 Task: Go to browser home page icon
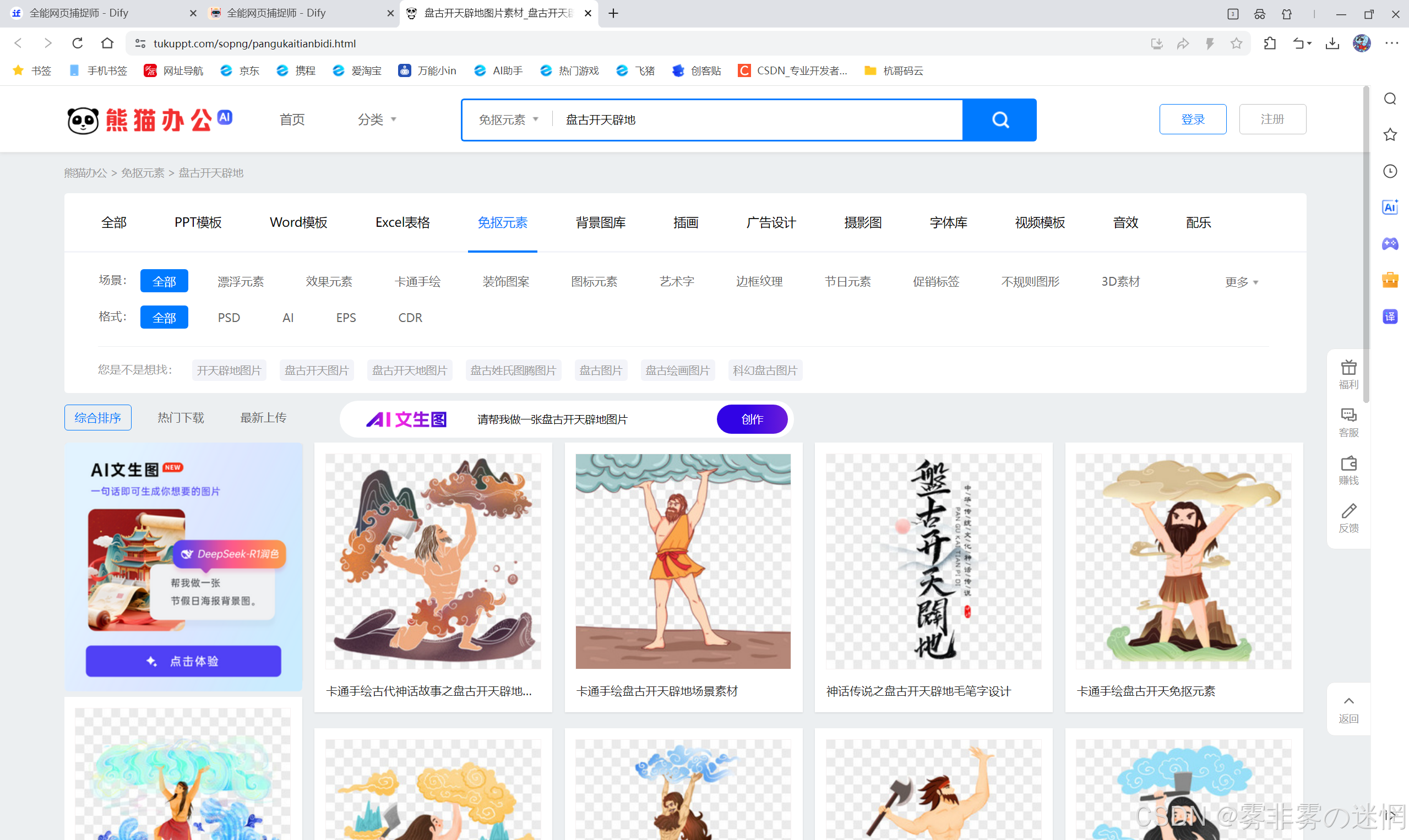click(107, 43)
